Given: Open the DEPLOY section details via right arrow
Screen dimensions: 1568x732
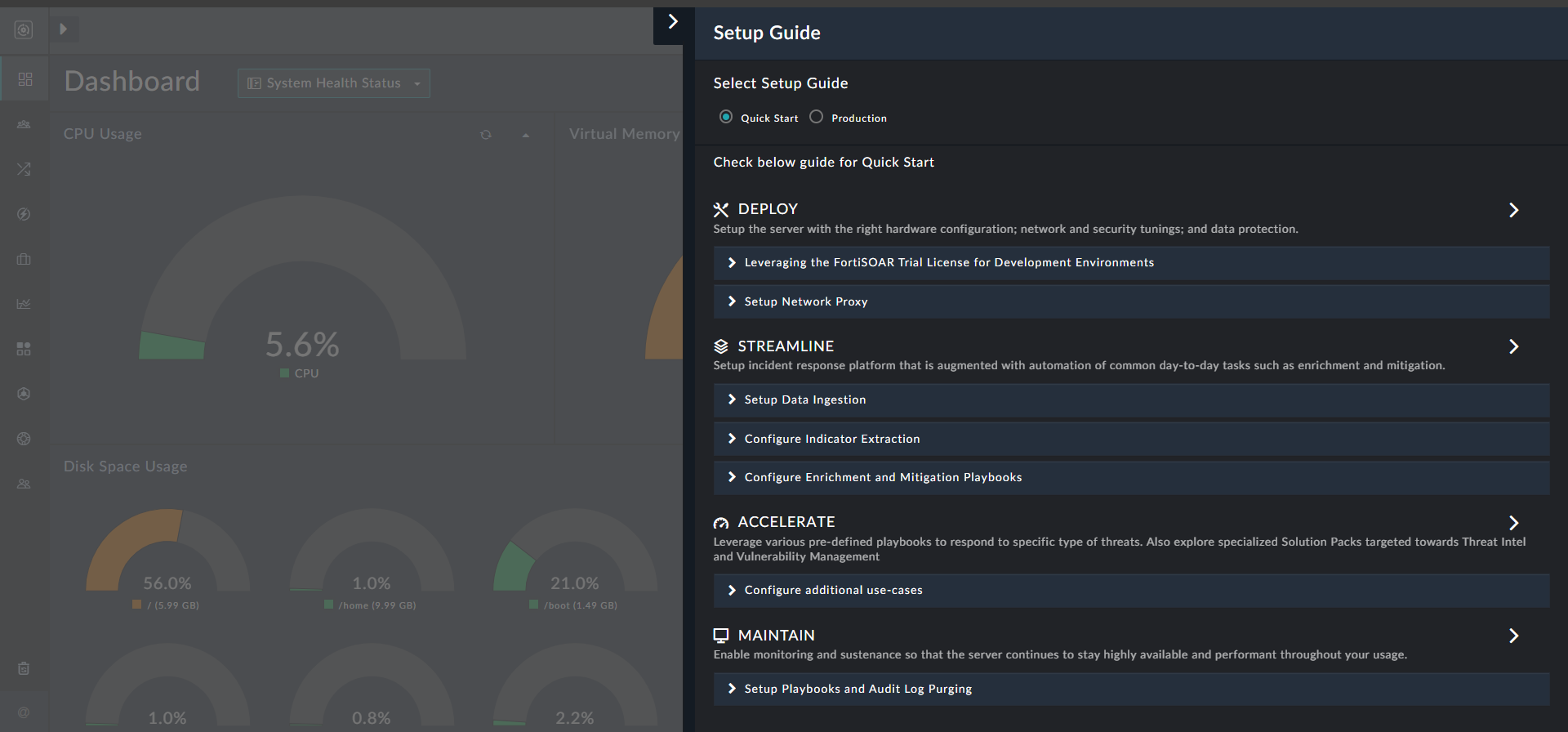Looking at the screenshot, I should pos(1514,210).
